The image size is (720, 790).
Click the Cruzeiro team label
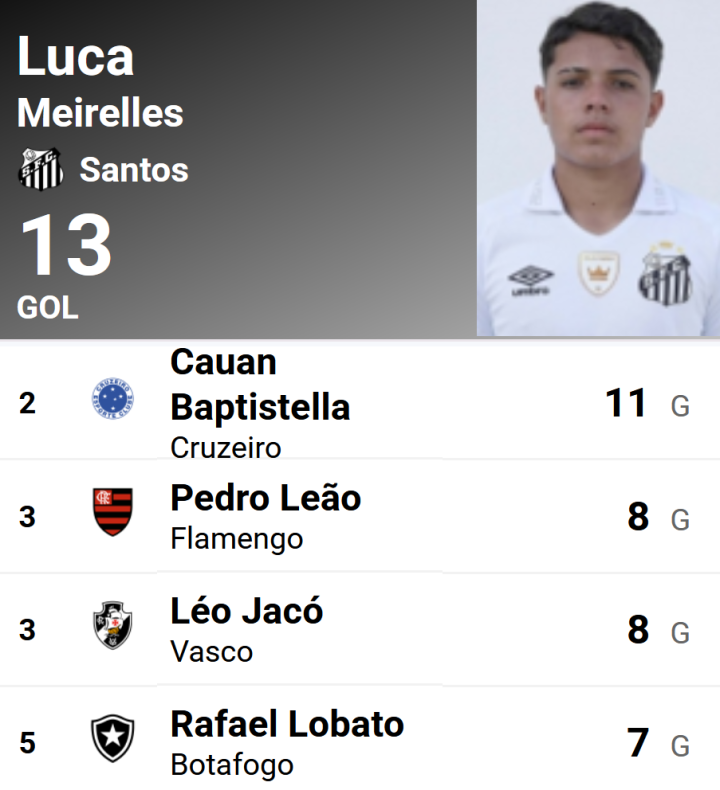pos(225,448)
